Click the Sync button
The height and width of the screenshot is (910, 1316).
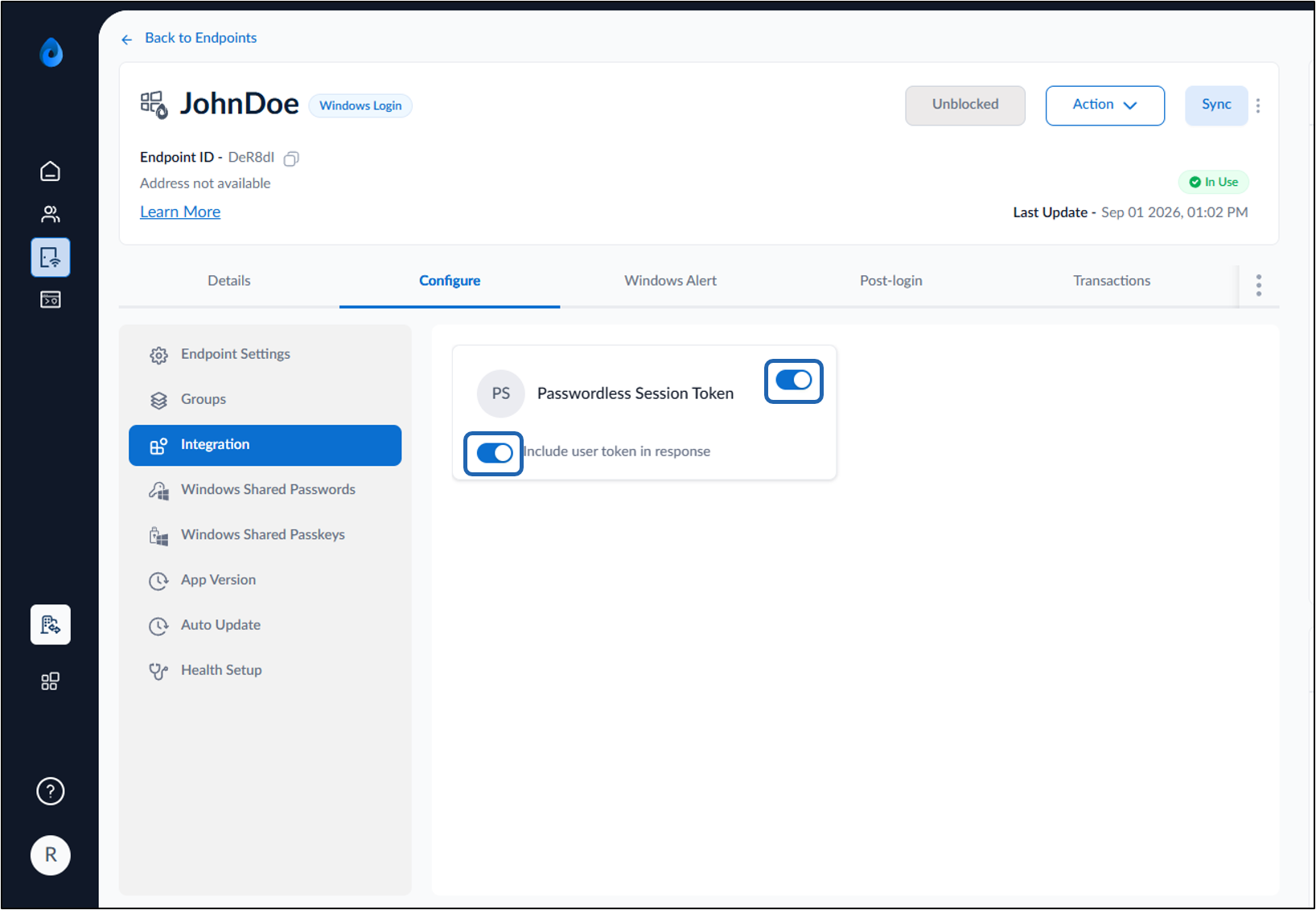(1216, 105)
